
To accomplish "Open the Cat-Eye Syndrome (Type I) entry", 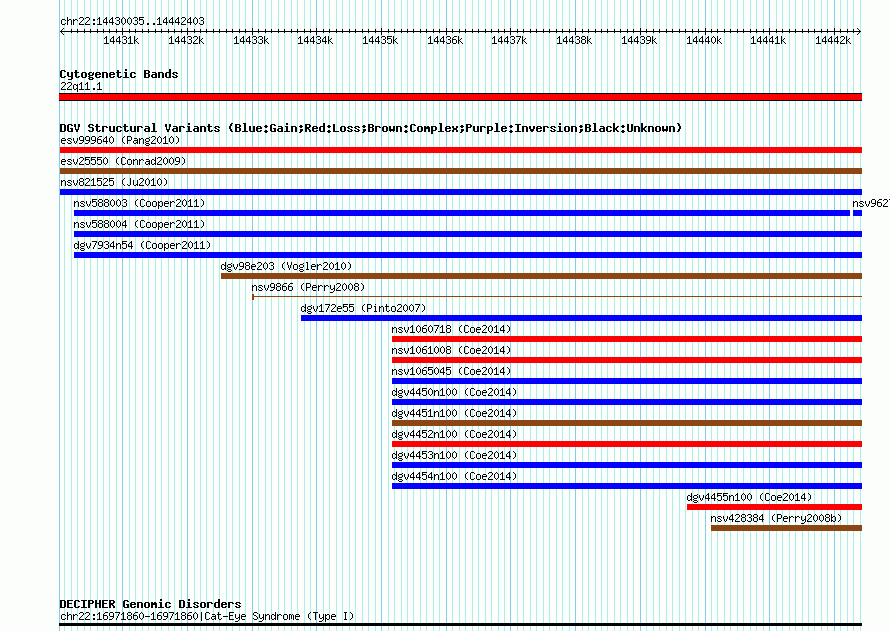I will (207, 616).
